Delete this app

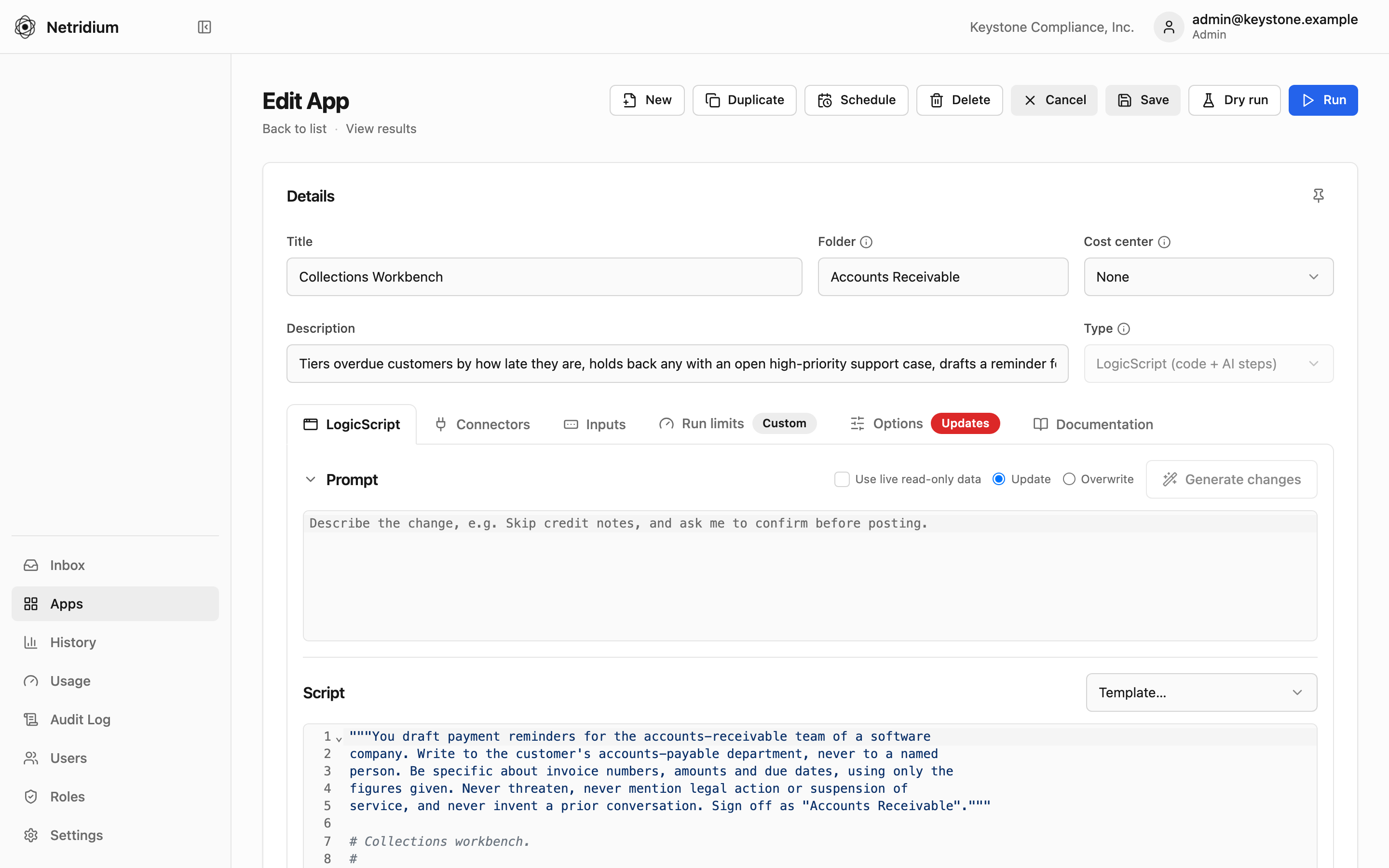click(959, 100)
